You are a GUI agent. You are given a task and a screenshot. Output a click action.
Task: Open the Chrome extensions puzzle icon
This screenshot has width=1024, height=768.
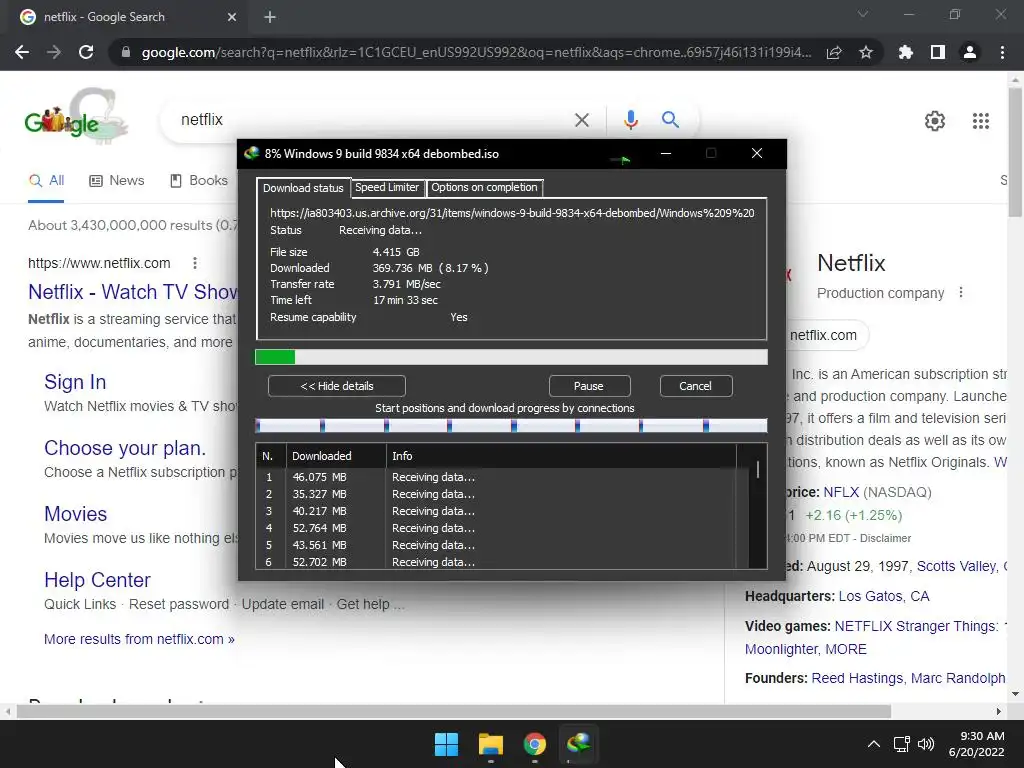[x=906, y=52]
